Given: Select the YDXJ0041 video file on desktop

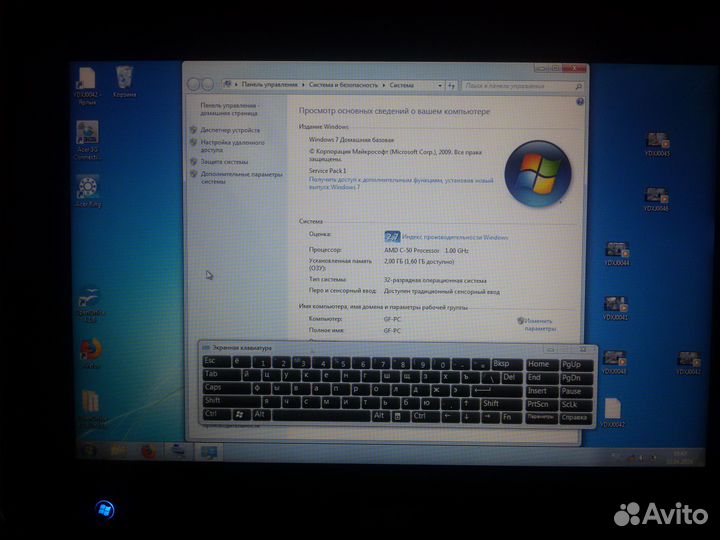Looking at the screenshot, I should click(x=615, y=308).
